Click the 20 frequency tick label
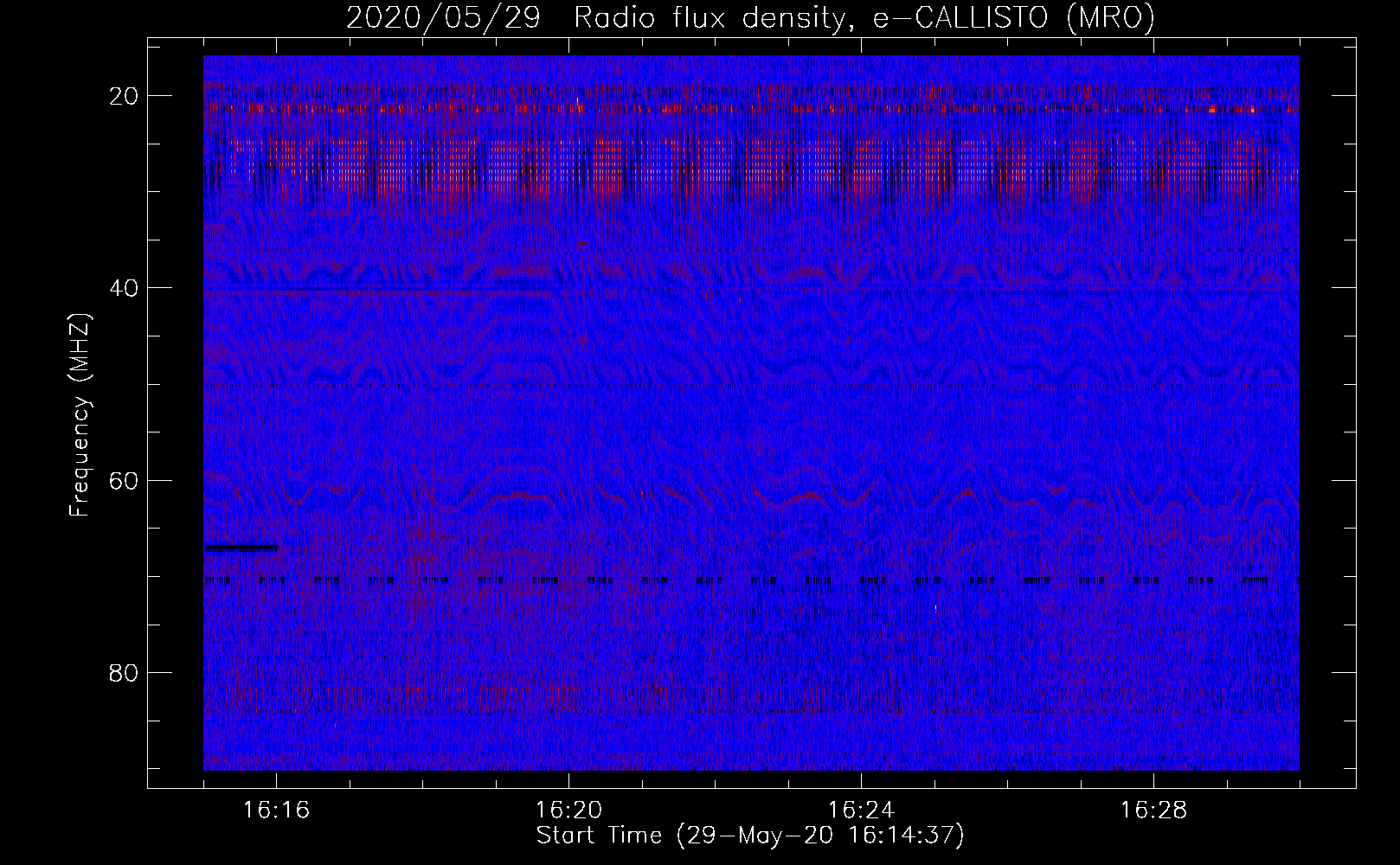The image size is (1400, 865). click(x=125, y=96)
